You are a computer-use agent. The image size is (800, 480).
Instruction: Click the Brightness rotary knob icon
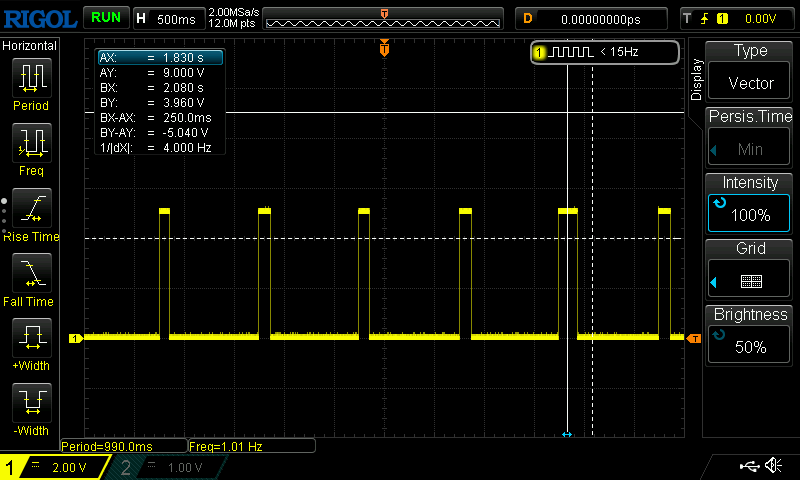click(719, 335)
